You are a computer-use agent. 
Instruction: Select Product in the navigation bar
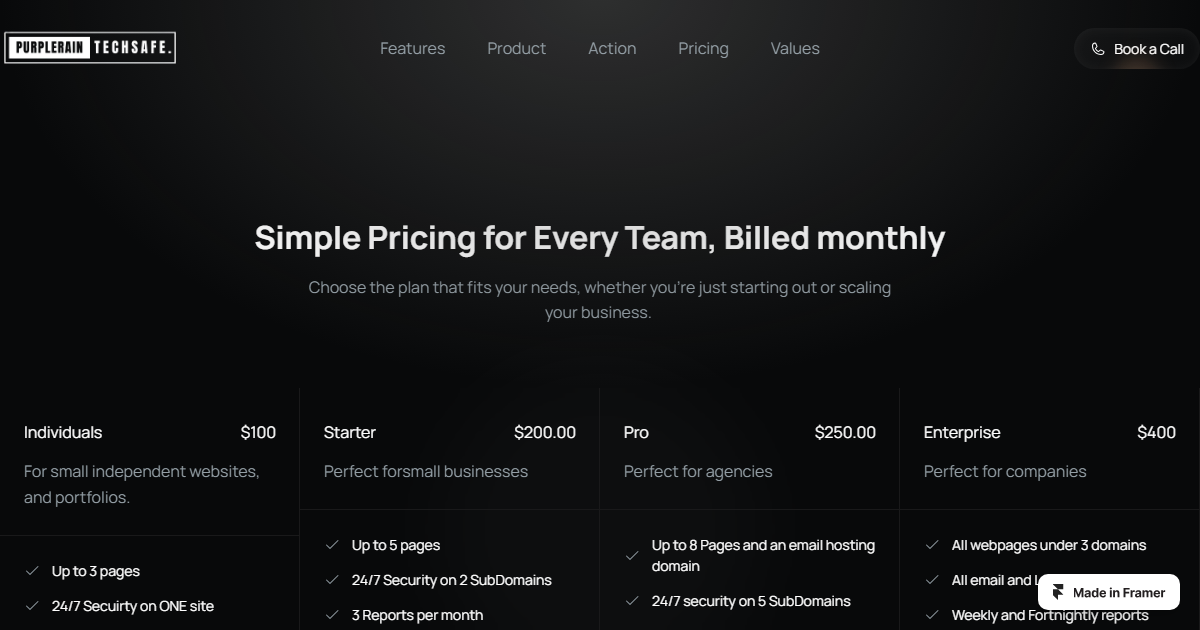(x=516, y=48)
